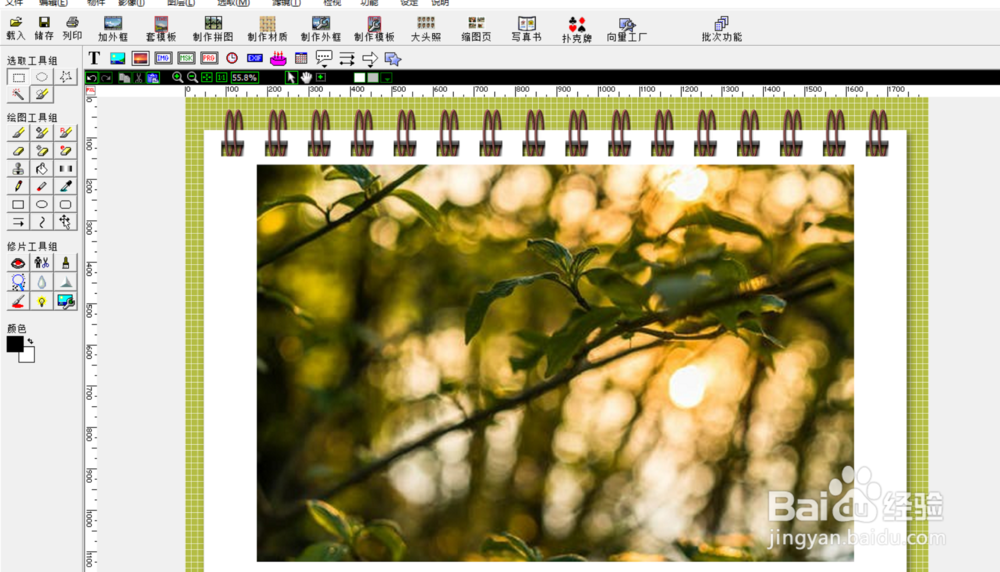Image resolution: width=1000 pixels, height=572 pixels.
Task: Insert an image object (landscape icon)
Action: 117,59
